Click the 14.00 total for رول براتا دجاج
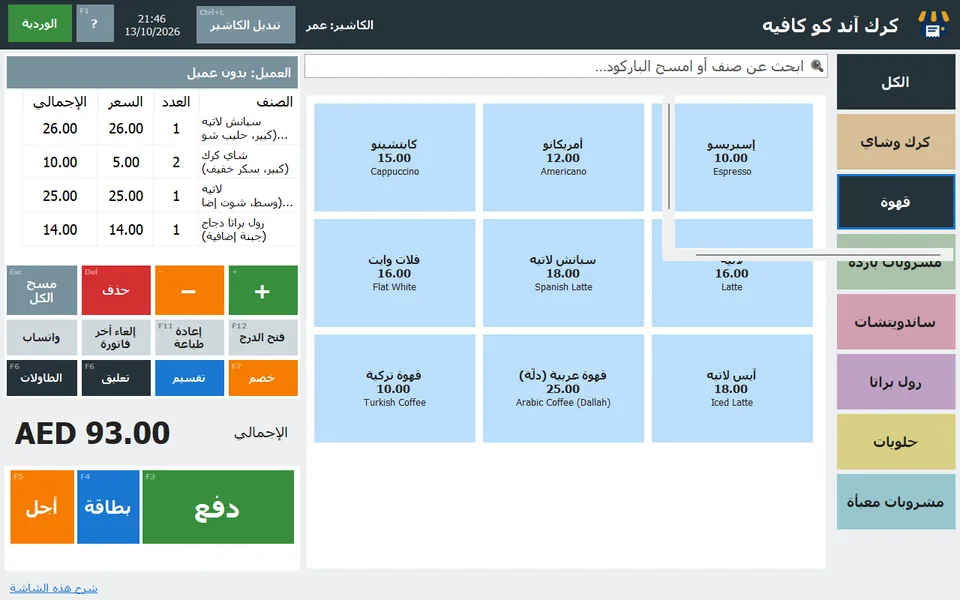 tap(60, 230)
